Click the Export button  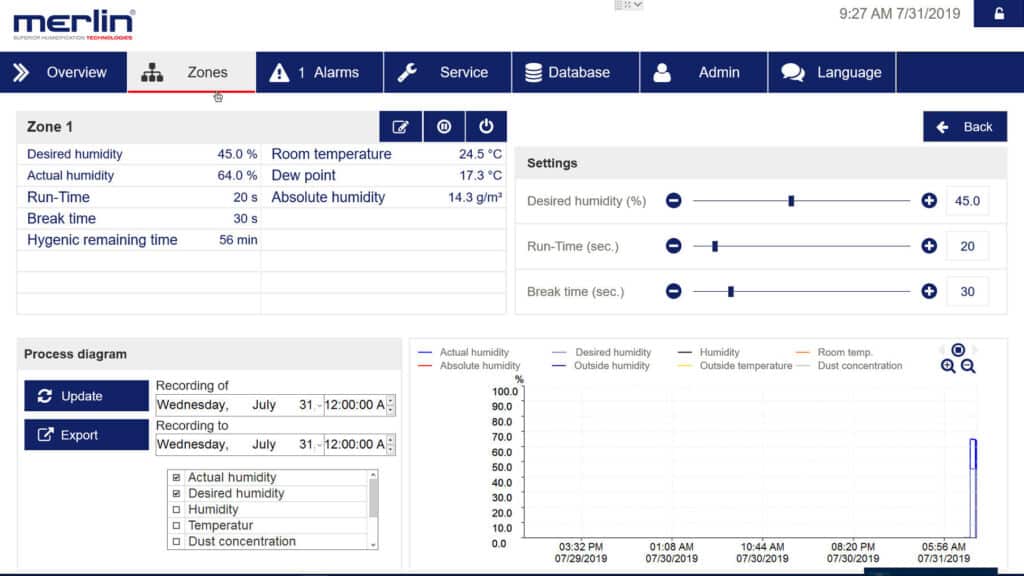[86, 435]
